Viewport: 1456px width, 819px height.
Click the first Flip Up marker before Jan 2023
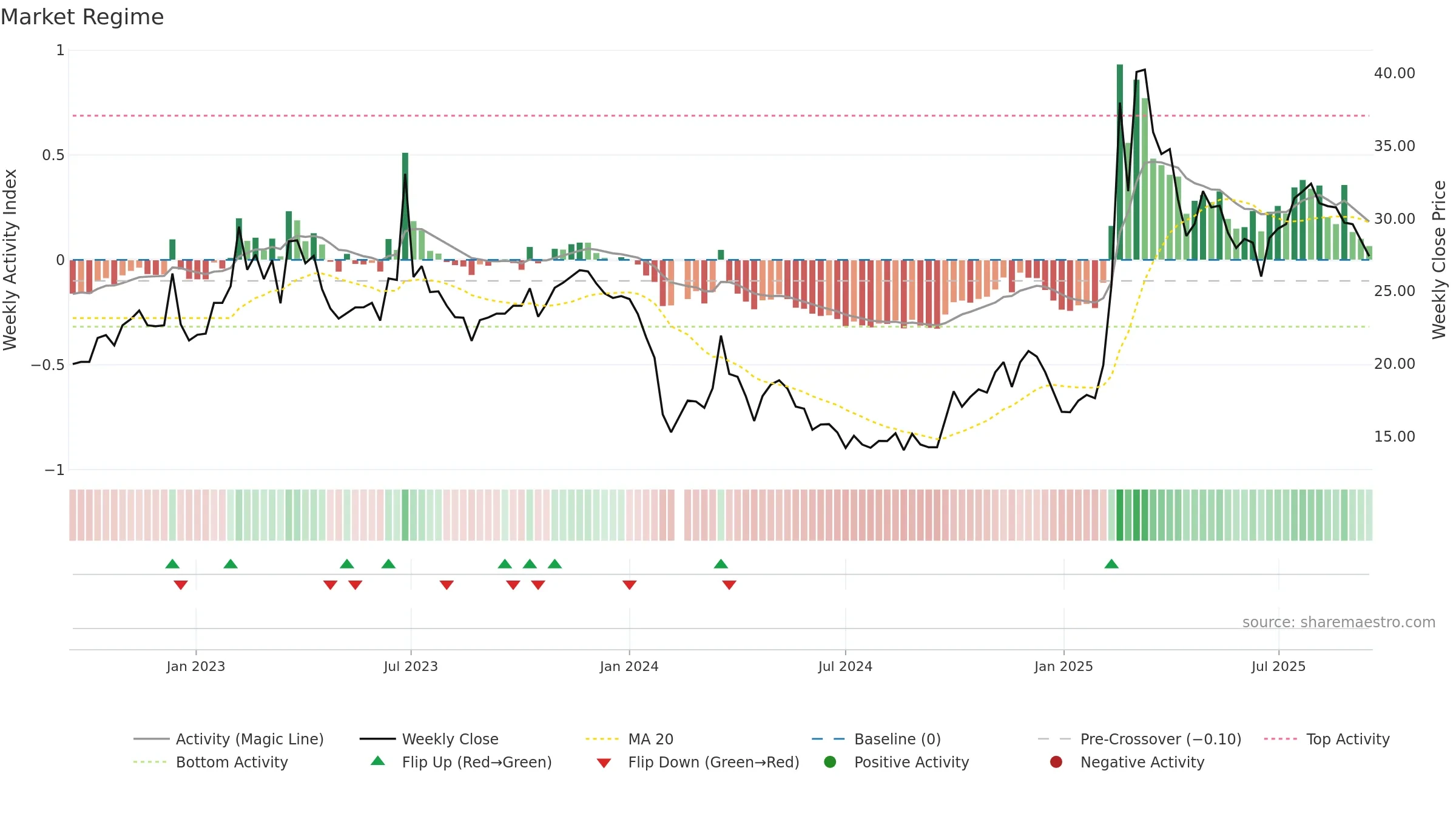click(x=172, y=564)
